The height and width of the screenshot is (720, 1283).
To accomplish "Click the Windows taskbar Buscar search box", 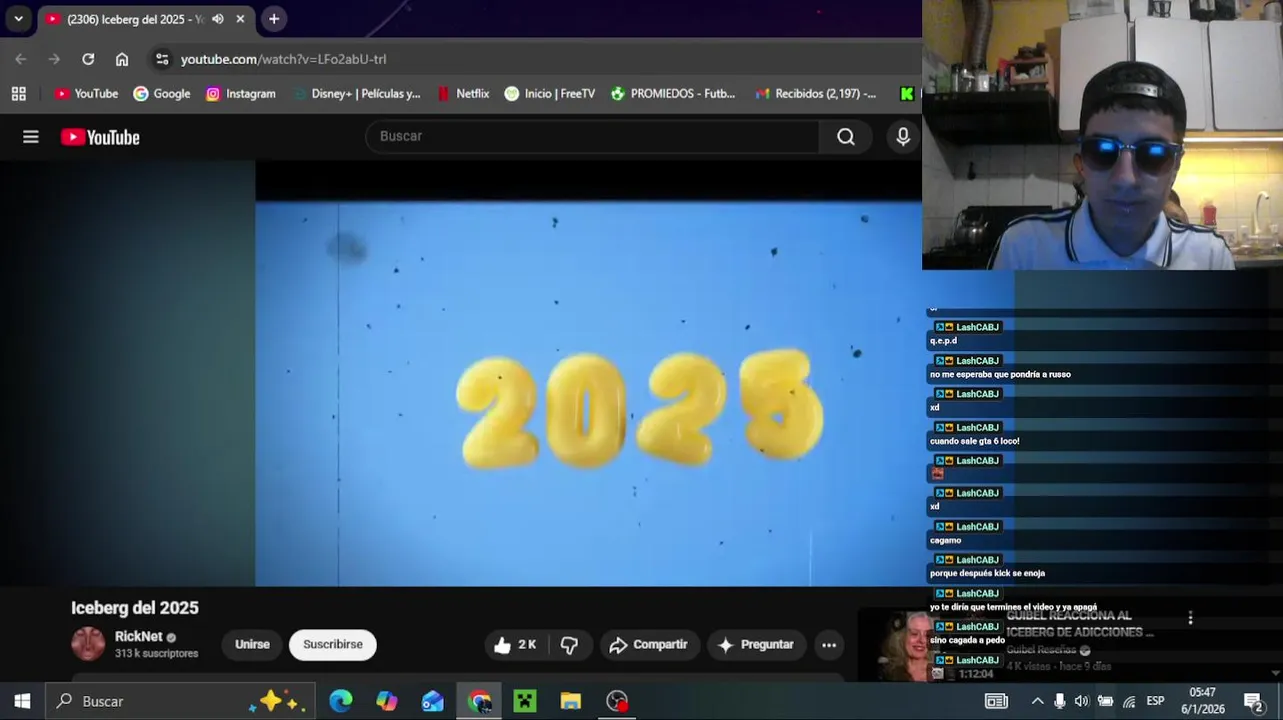I will [x=180, y=701].
